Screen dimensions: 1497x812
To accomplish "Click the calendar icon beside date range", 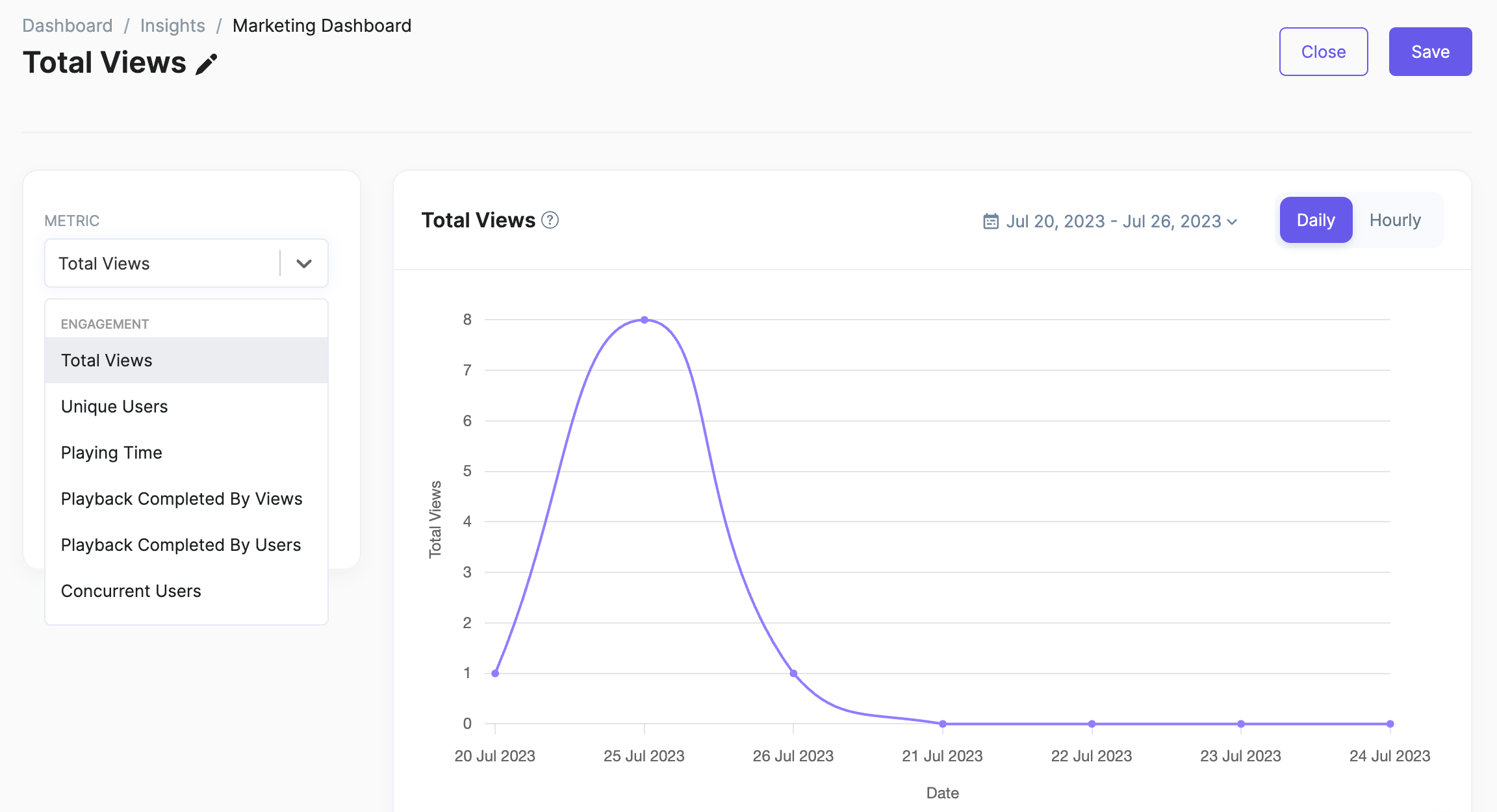I will pyautogui.click(x=990, y=222).
